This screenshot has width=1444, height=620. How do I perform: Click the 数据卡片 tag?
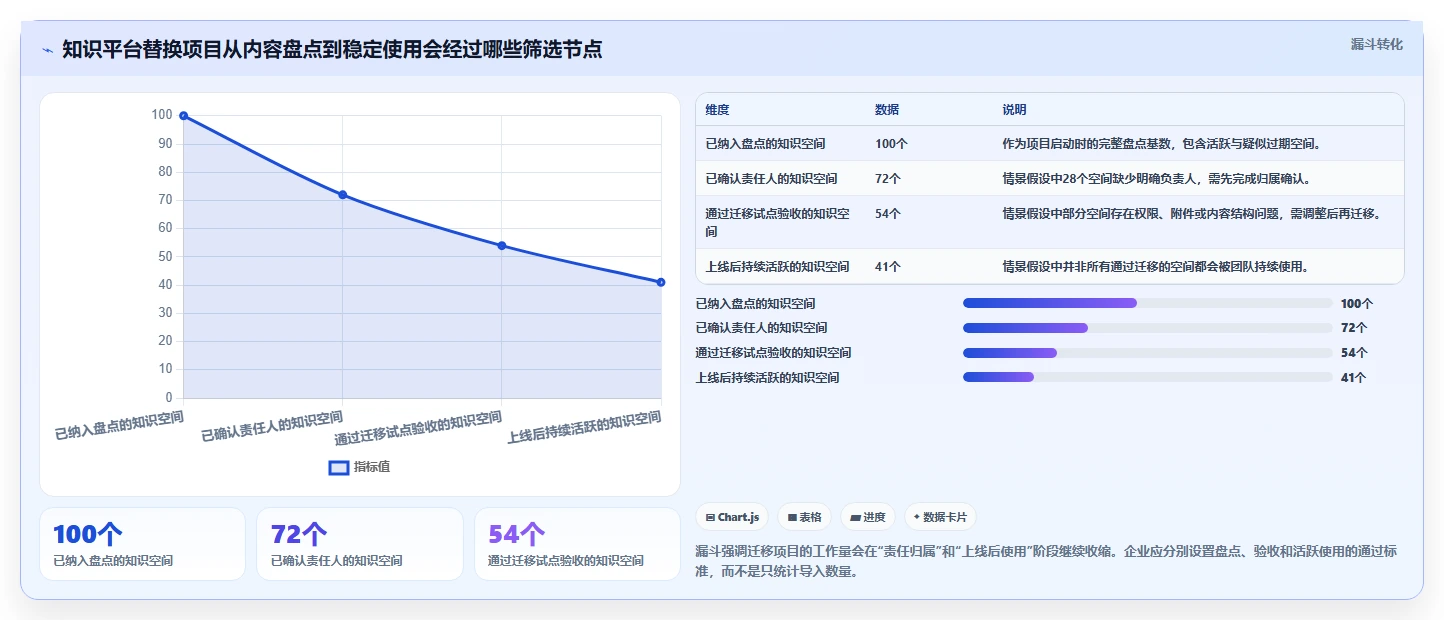tap(940, 517)
